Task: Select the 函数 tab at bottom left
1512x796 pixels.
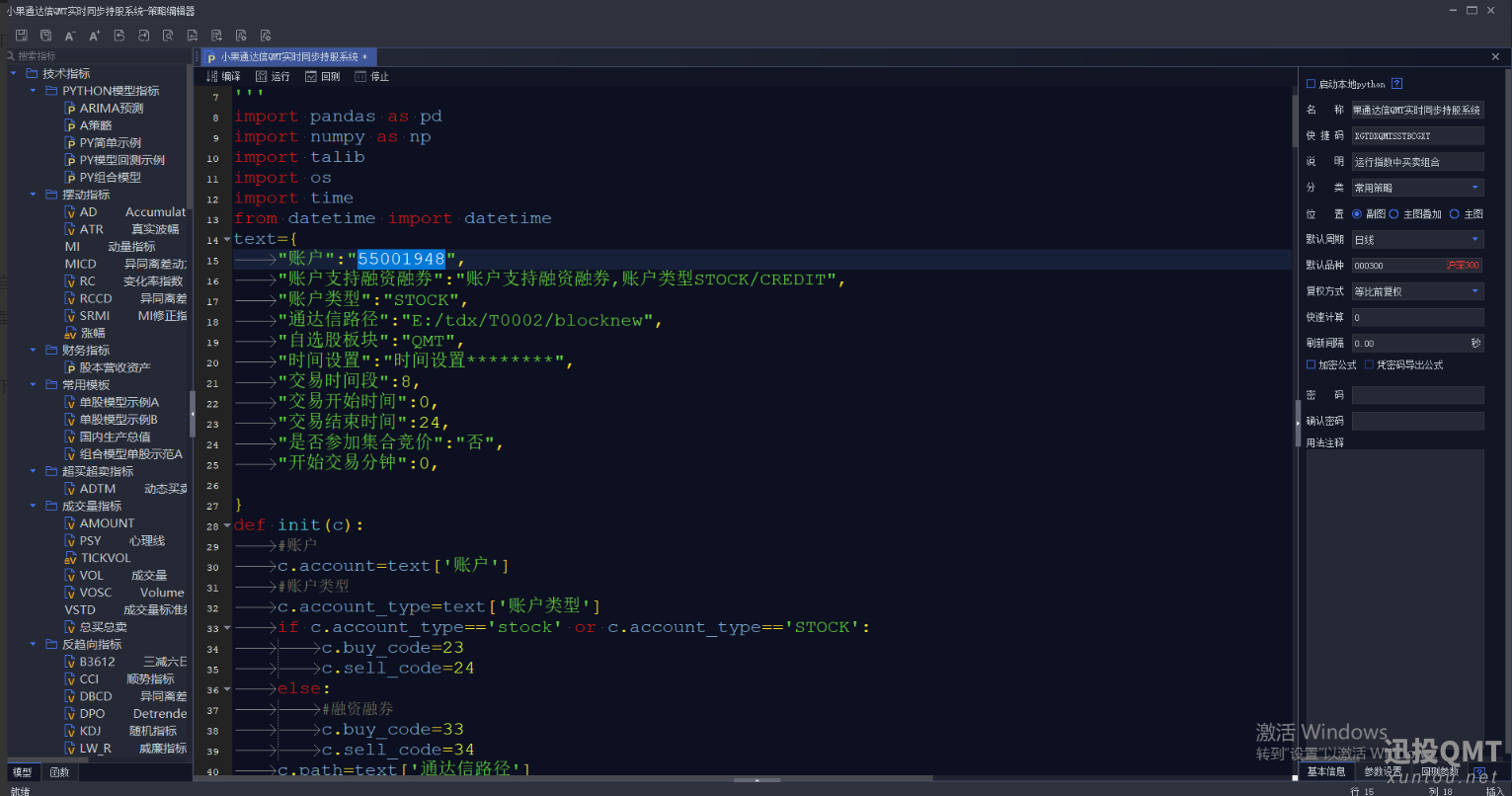Action: (x=59, y=772)
